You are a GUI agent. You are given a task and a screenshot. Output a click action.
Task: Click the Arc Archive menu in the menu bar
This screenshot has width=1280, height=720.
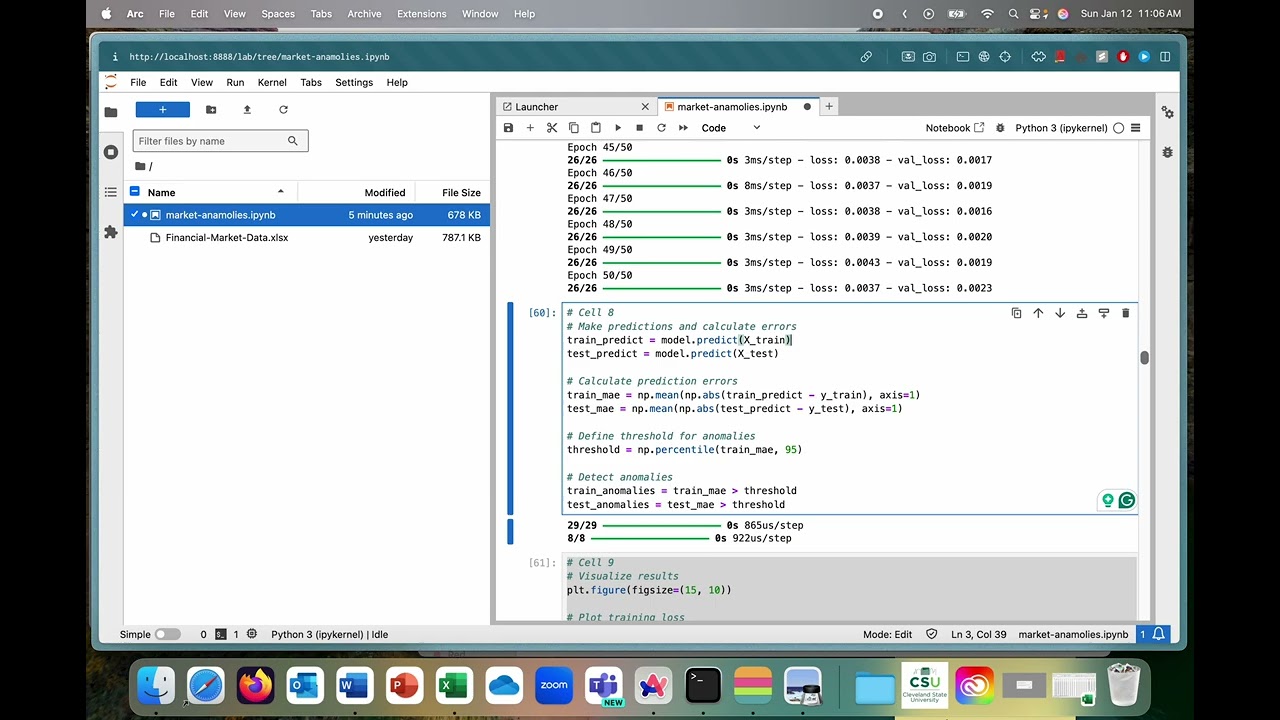point(364,14)
